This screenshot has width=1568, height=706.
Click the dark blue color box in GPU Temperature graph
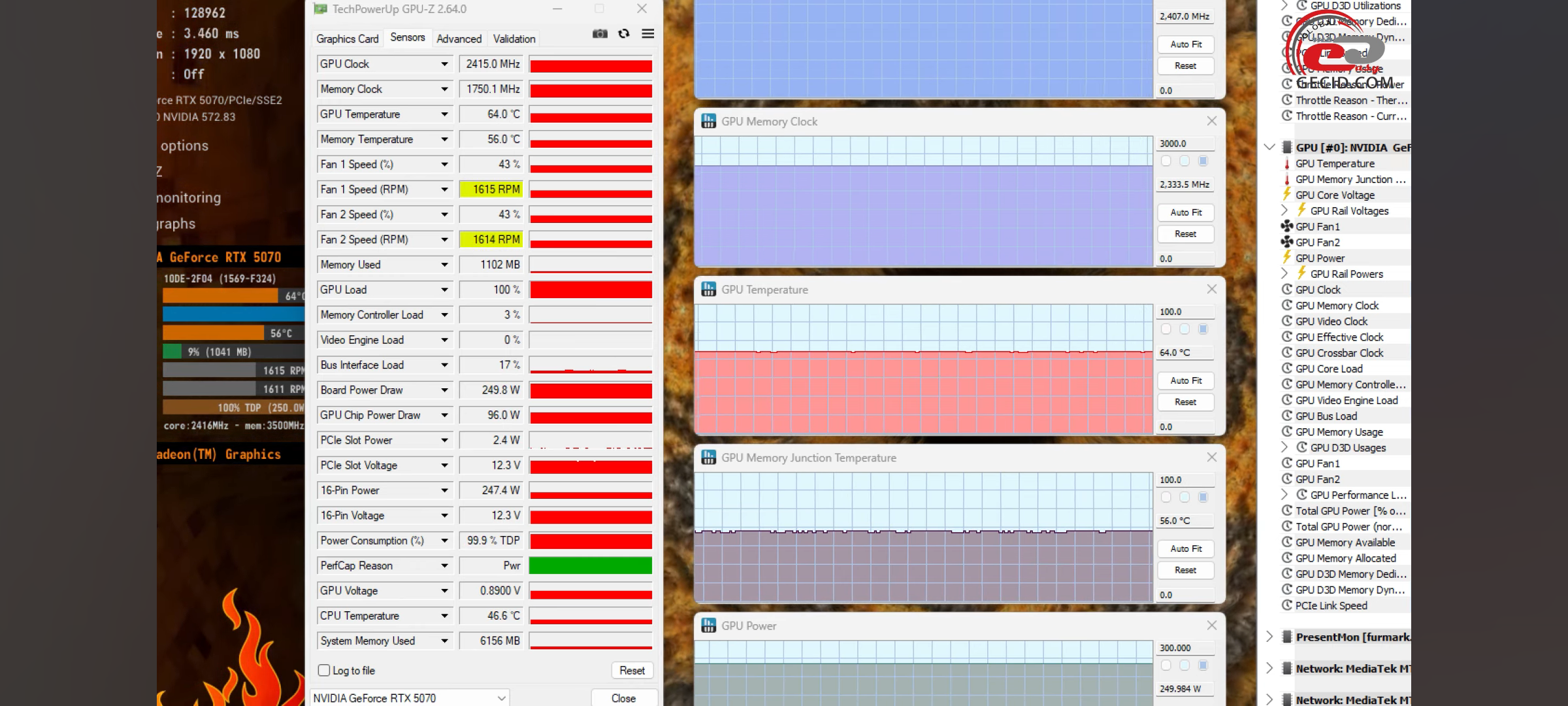coord(1203,329)
